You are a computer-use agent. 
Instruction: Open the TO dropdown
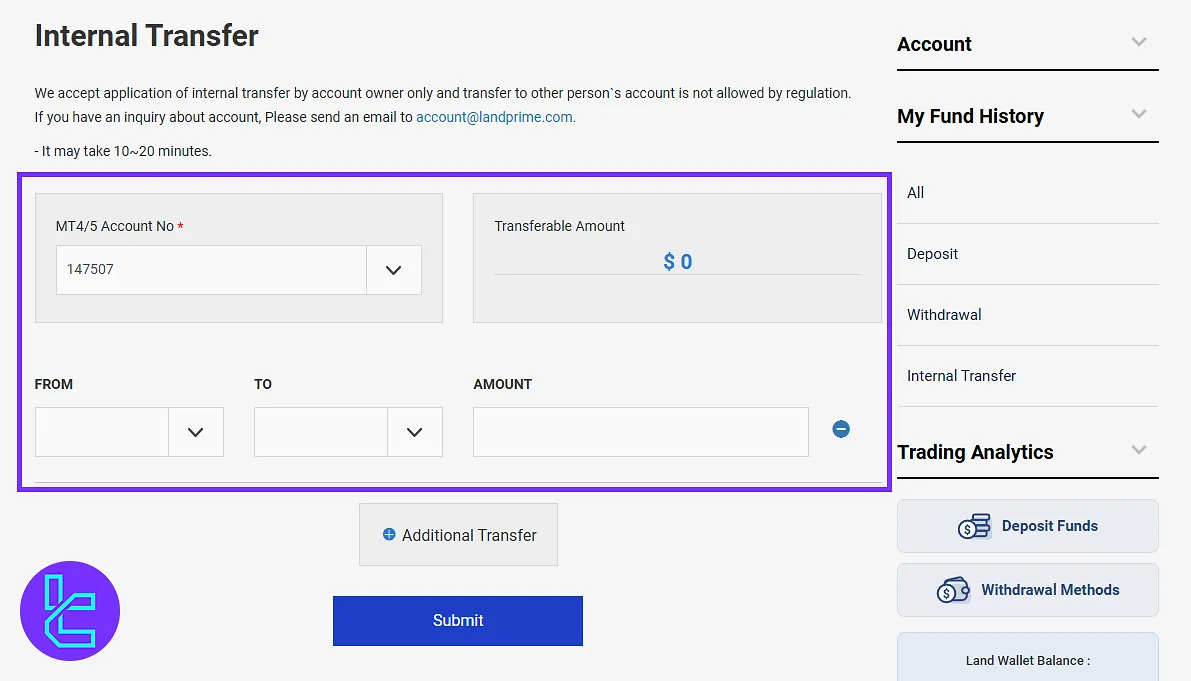click(415, 432)
